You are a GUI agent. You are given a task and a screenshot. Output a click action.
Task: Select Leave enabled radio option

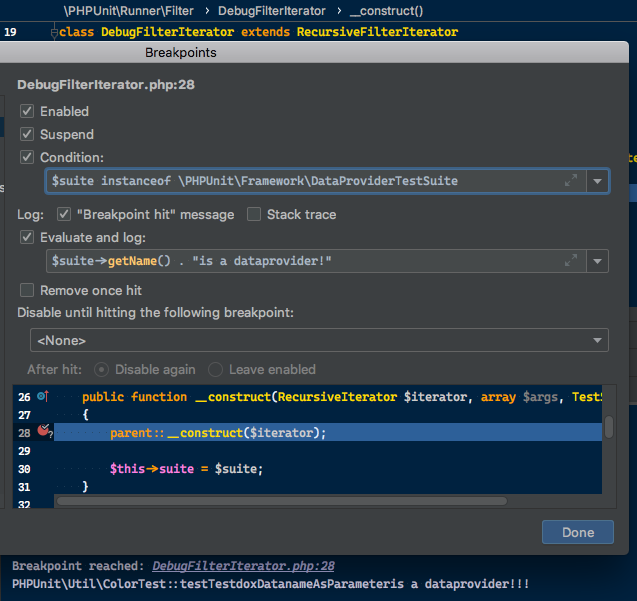pyautogui.click(x=215, y=369)
